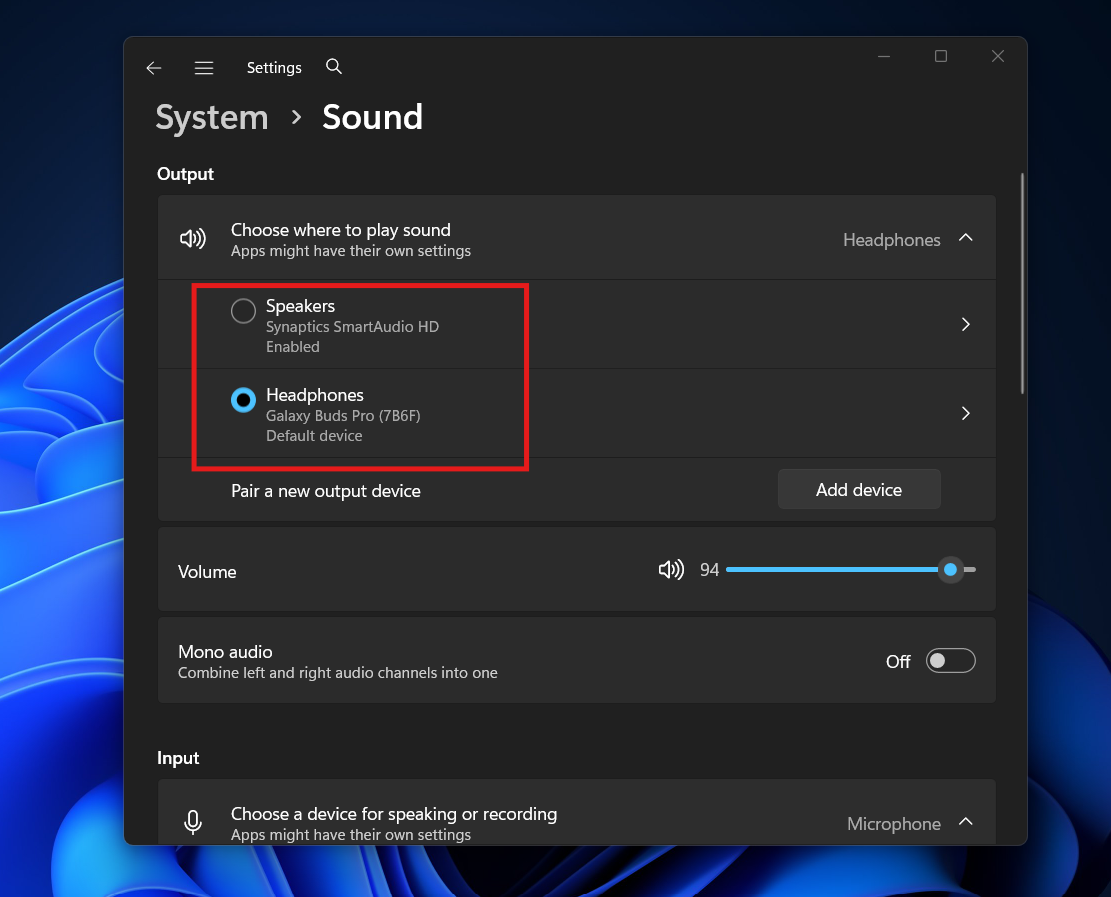Navigate to System via breadcrumb
This screenshot has height=897, width=1111.
[x=211, y=117]
